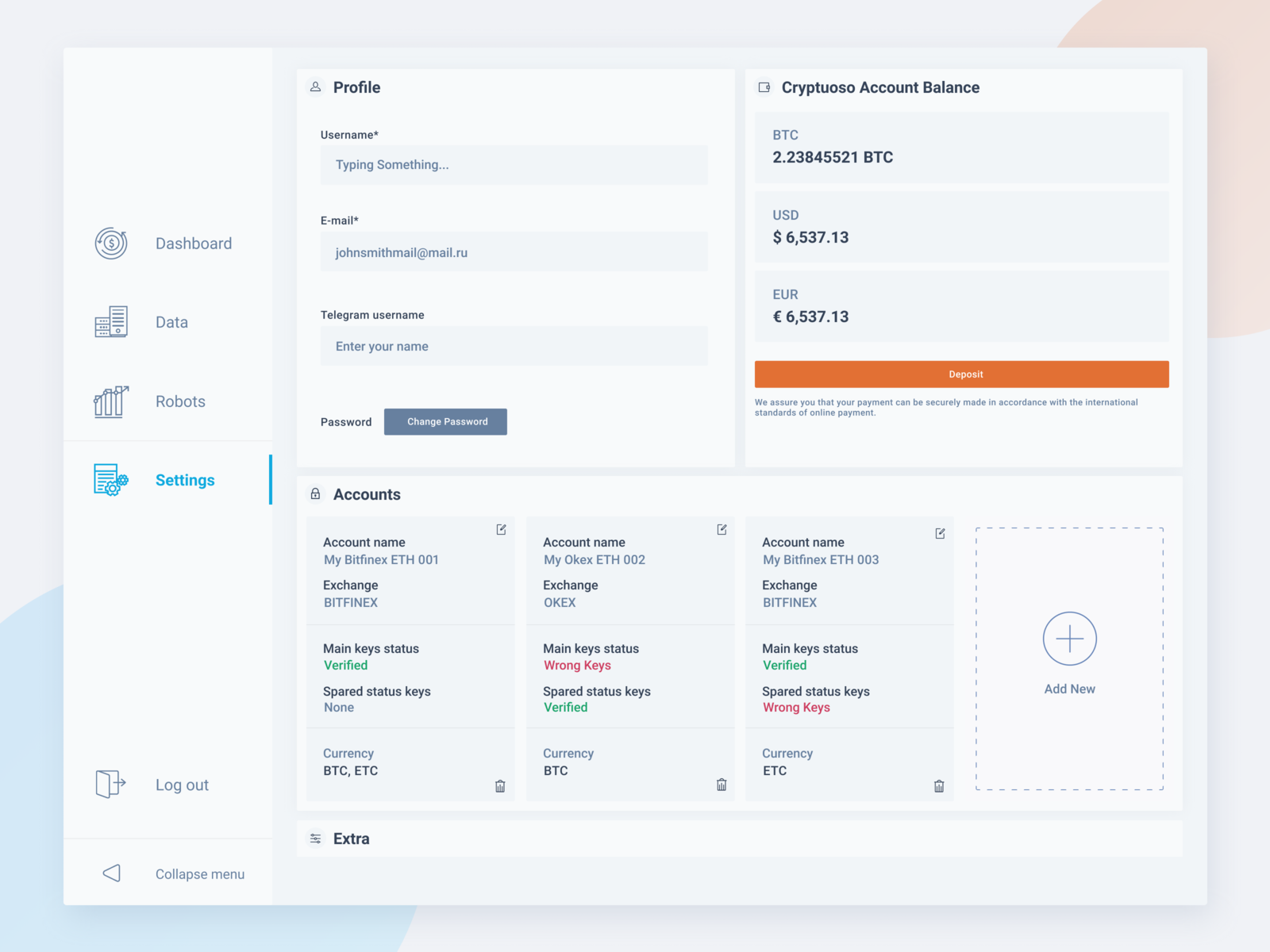The height and width of the screenshot is (952, 1270).
Task: Open the Dashboard section from sidebar
Action: point(193,244)
